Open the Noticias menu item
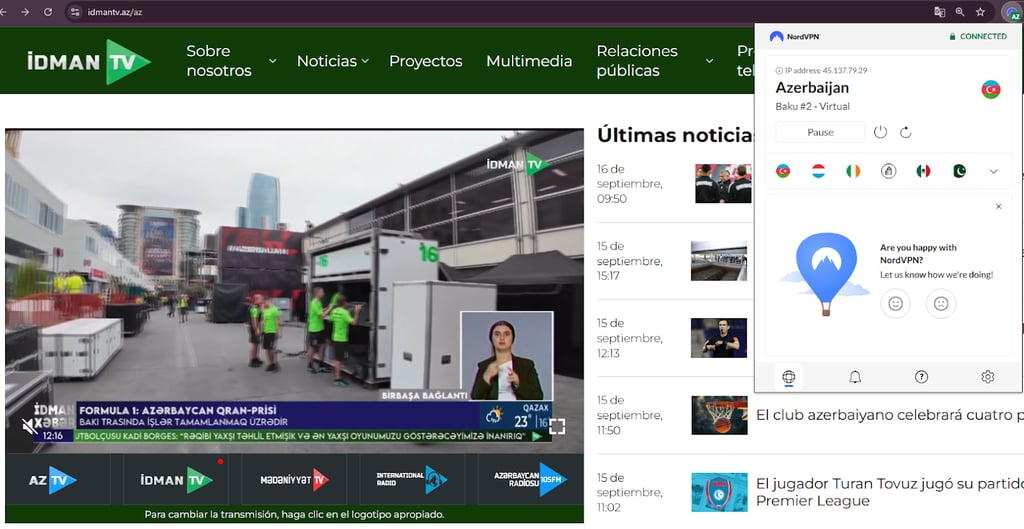Image resolution: width=1024 pixels, height=529 pixels. coord(327,61)
